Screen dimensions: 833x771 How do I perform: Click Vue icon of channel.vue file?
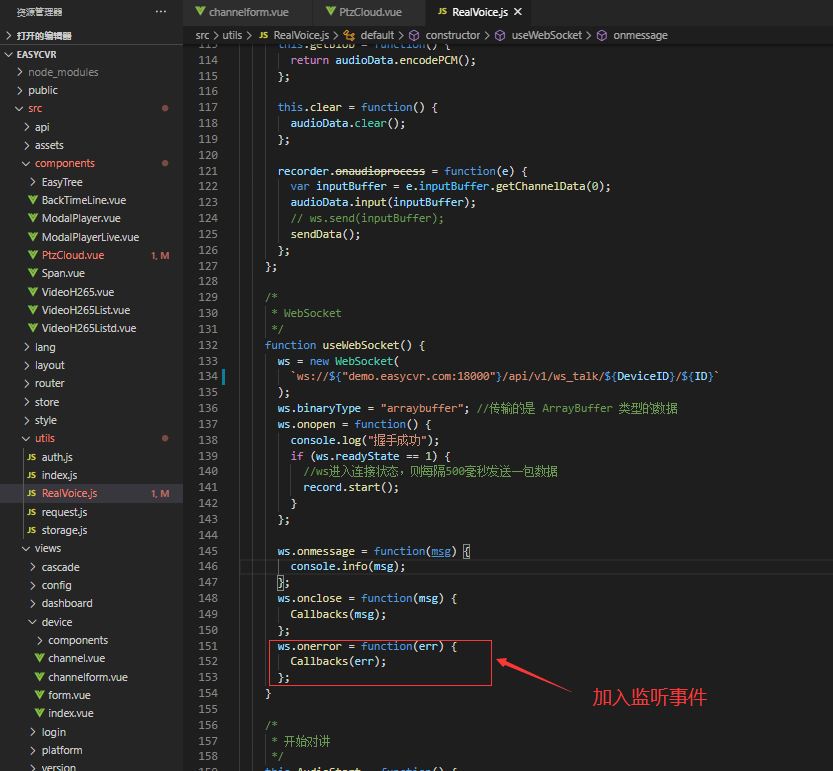39,658
